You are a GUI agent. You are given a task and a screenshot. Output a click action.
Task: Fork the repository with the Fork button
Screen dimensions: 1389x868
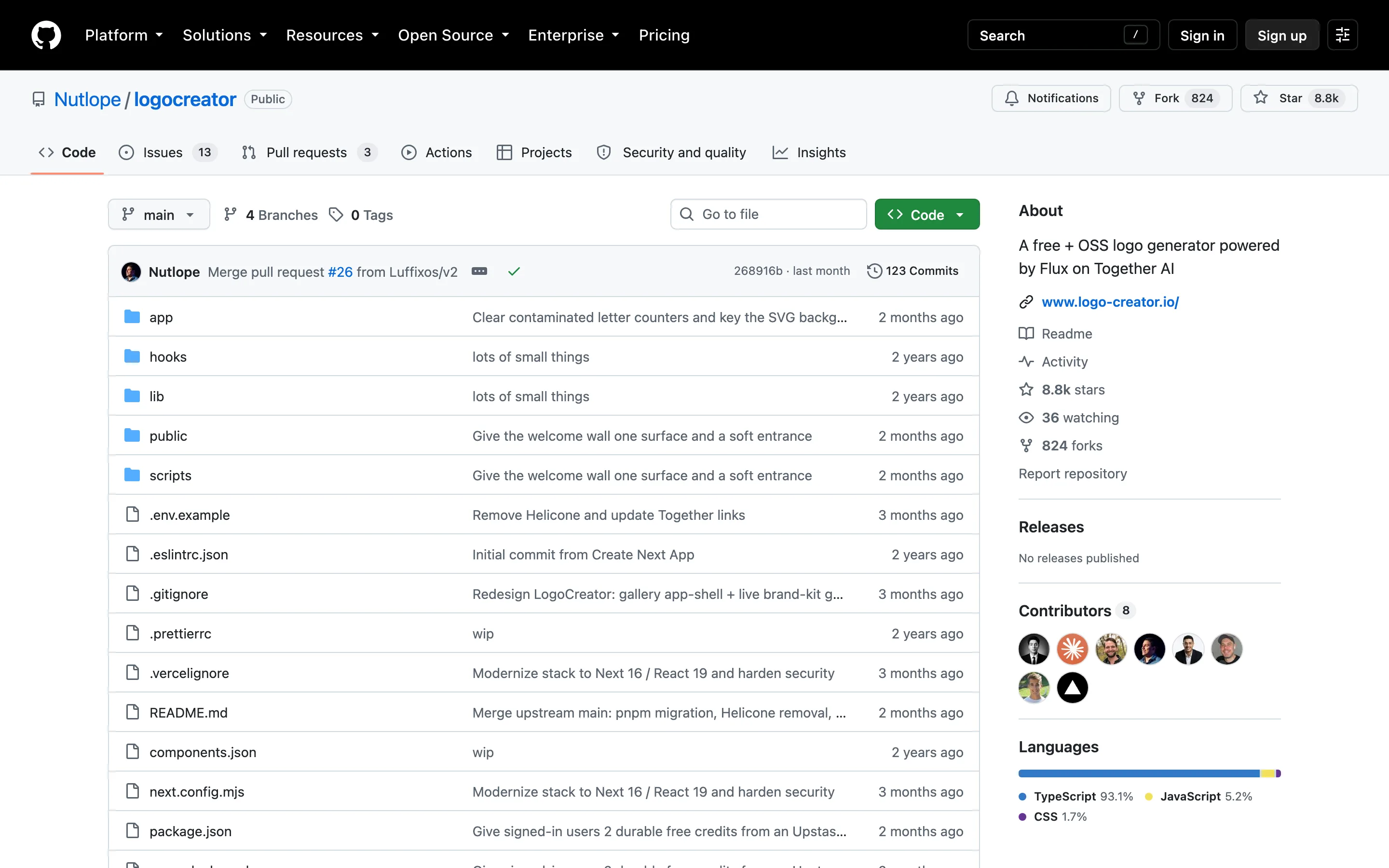tap(1175, 98)
